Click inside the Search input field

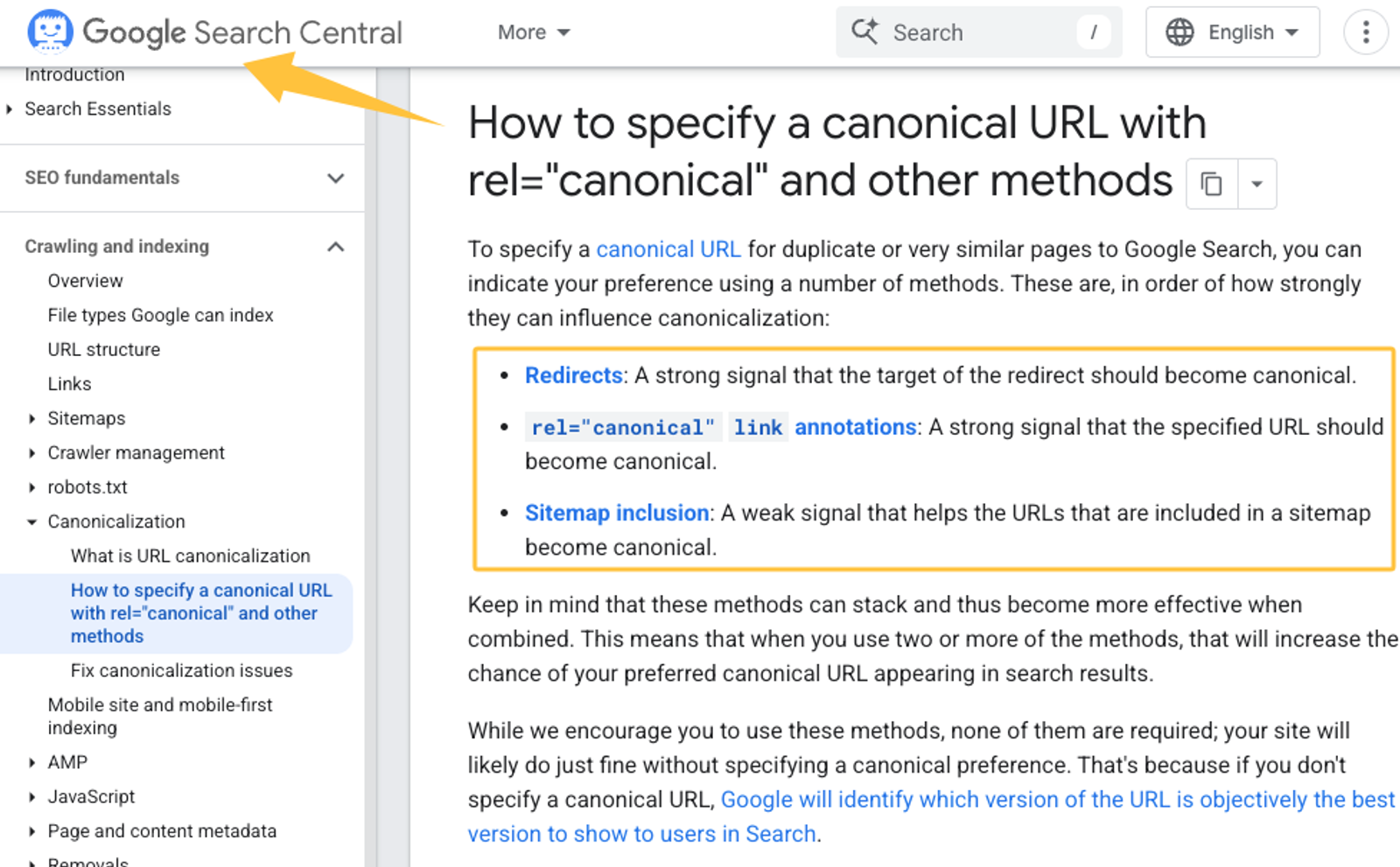[978, 32]
